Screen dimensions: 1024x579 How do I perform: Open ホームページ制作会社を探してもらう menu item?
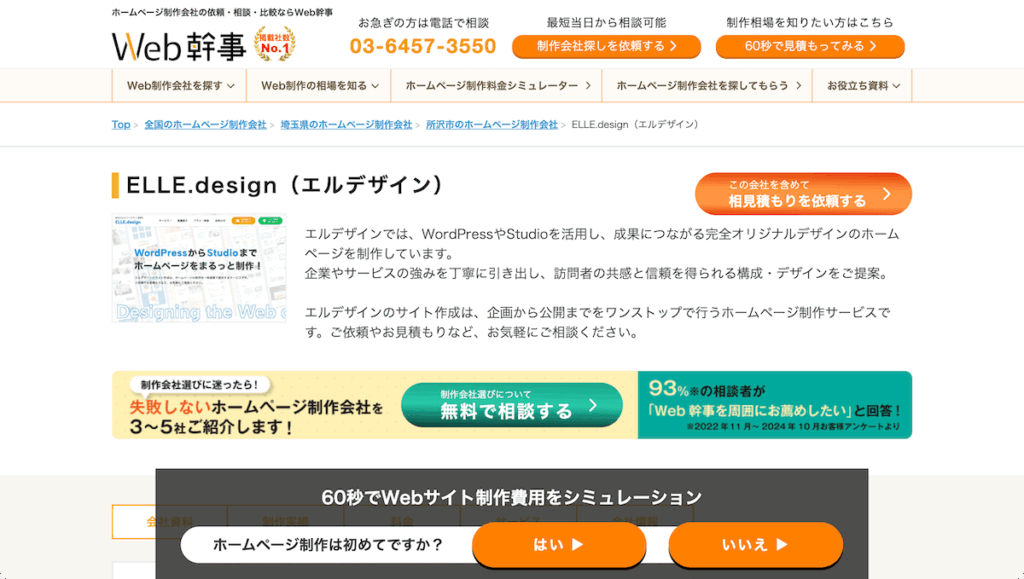707,86
